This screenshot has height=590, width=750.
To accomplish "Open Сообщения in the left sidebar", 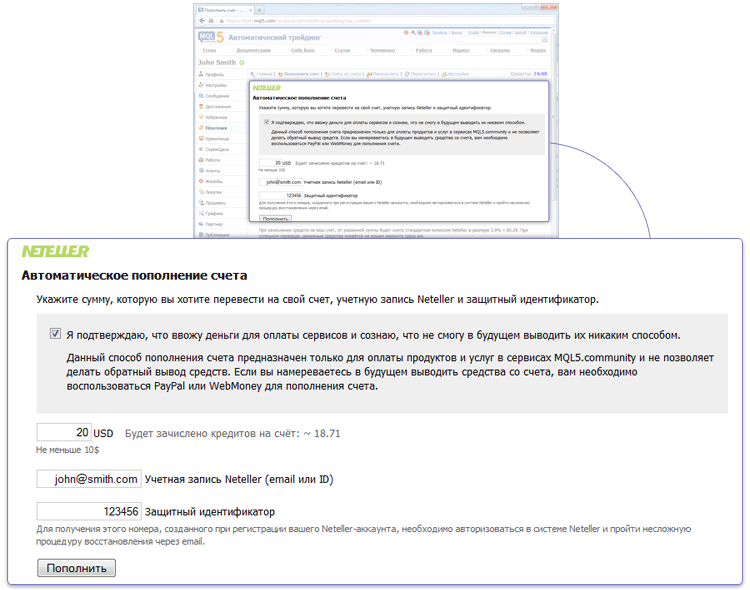I will tap(217, 95).
